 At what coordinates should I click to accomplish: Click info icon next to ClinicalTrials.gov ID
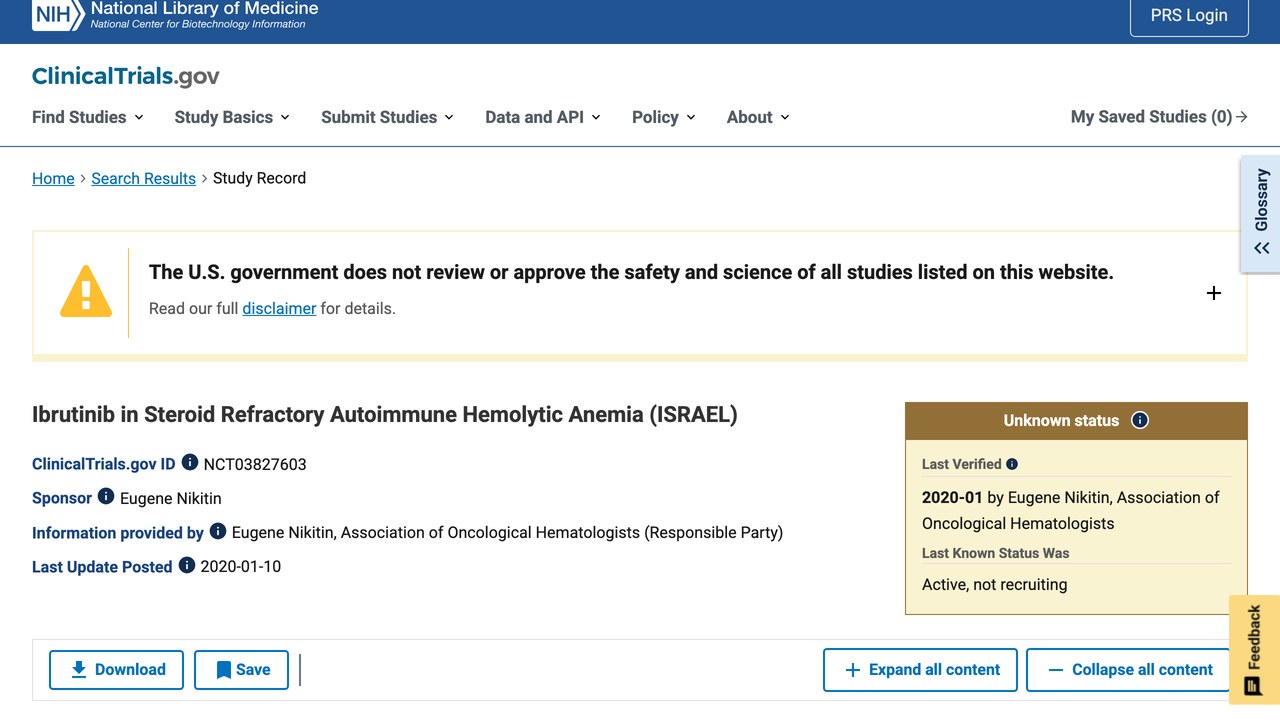click(x=190, y=463)
